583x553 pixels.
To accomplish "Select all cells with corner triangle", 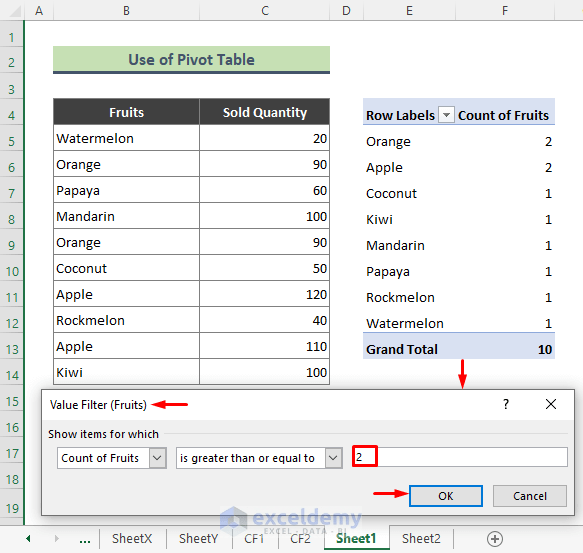I will 14,11.
